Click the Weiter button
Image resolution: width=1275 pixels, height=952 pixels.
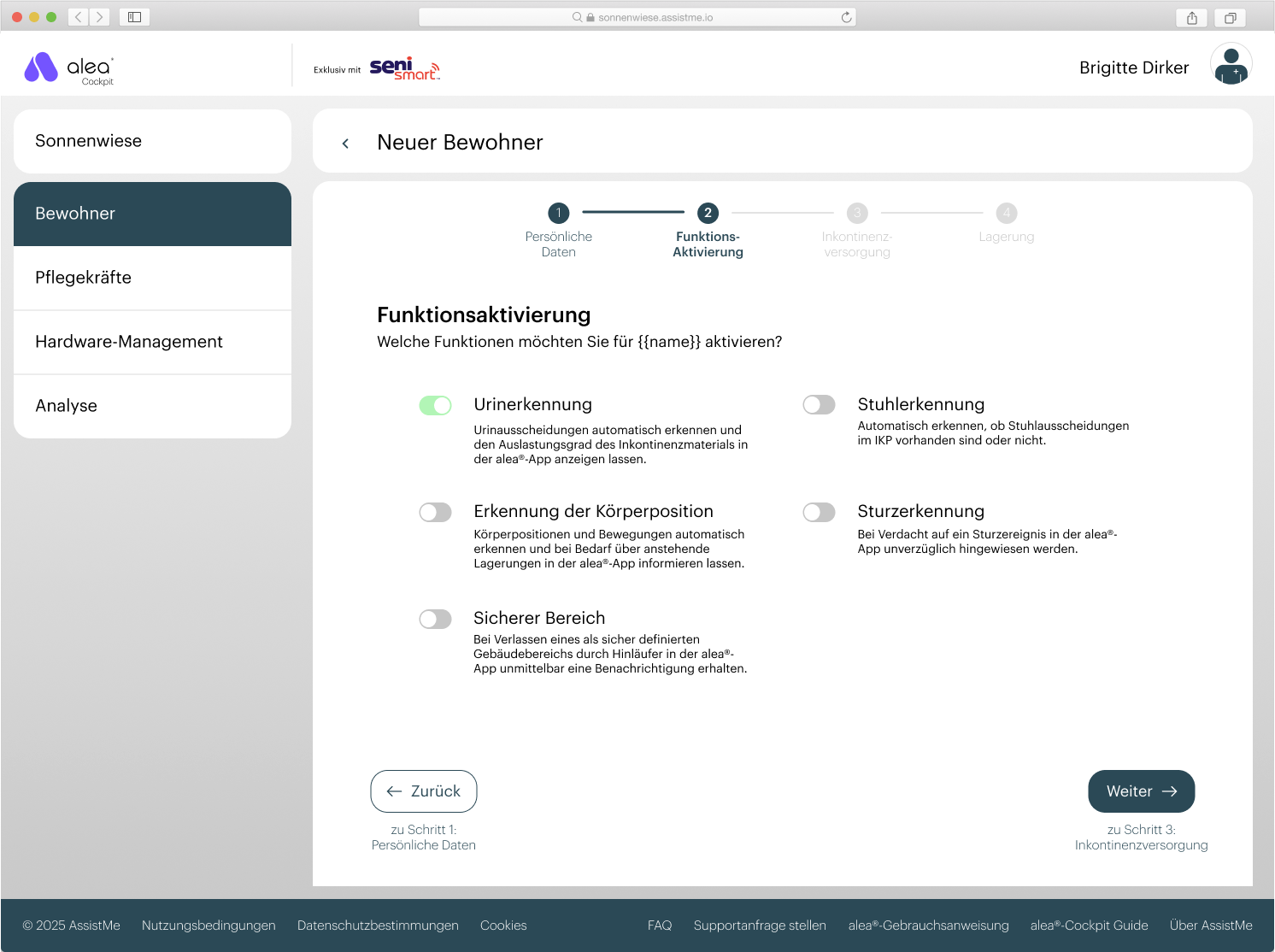[x=1141, y=791]
